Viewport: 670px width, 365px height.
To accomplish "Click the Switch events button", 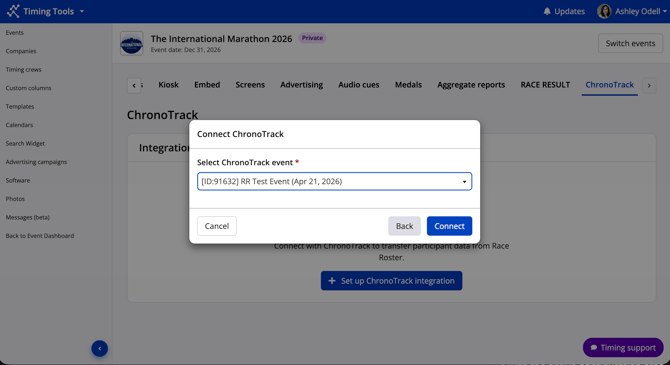I will [630, 43].
